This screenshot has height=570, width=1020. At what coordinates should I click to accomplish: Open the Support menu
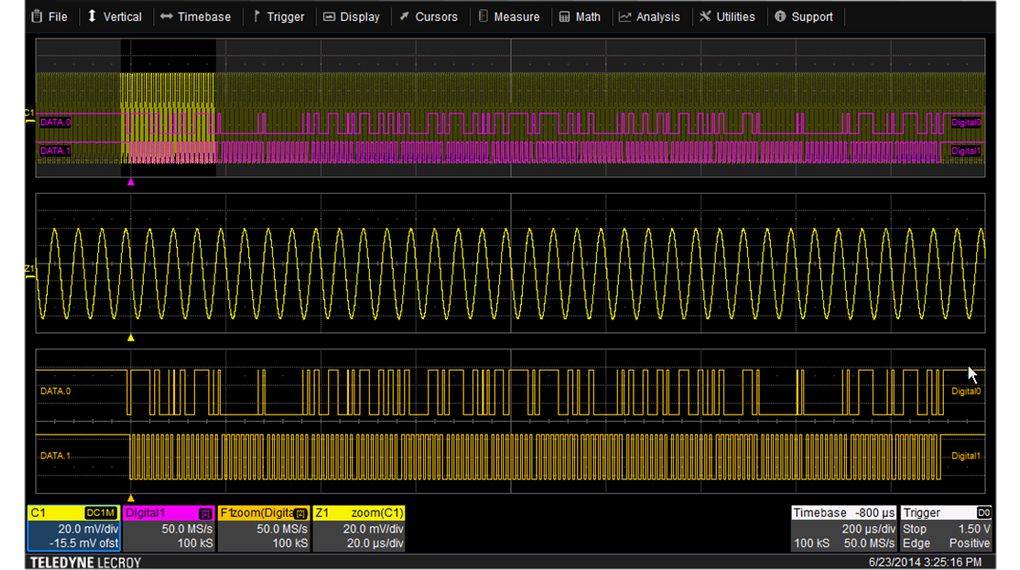point(804,17)
